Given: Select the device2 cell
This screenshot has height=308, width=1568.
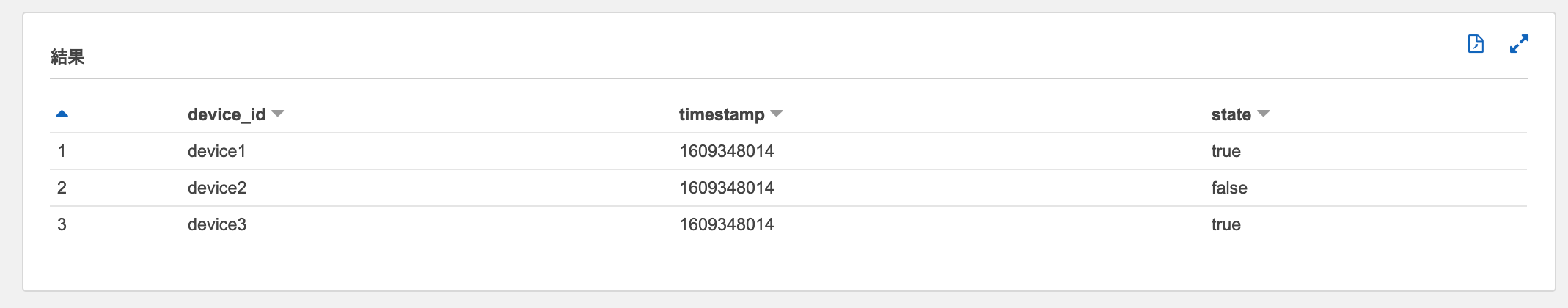Looking at the screenshot, I should point(216,188).
